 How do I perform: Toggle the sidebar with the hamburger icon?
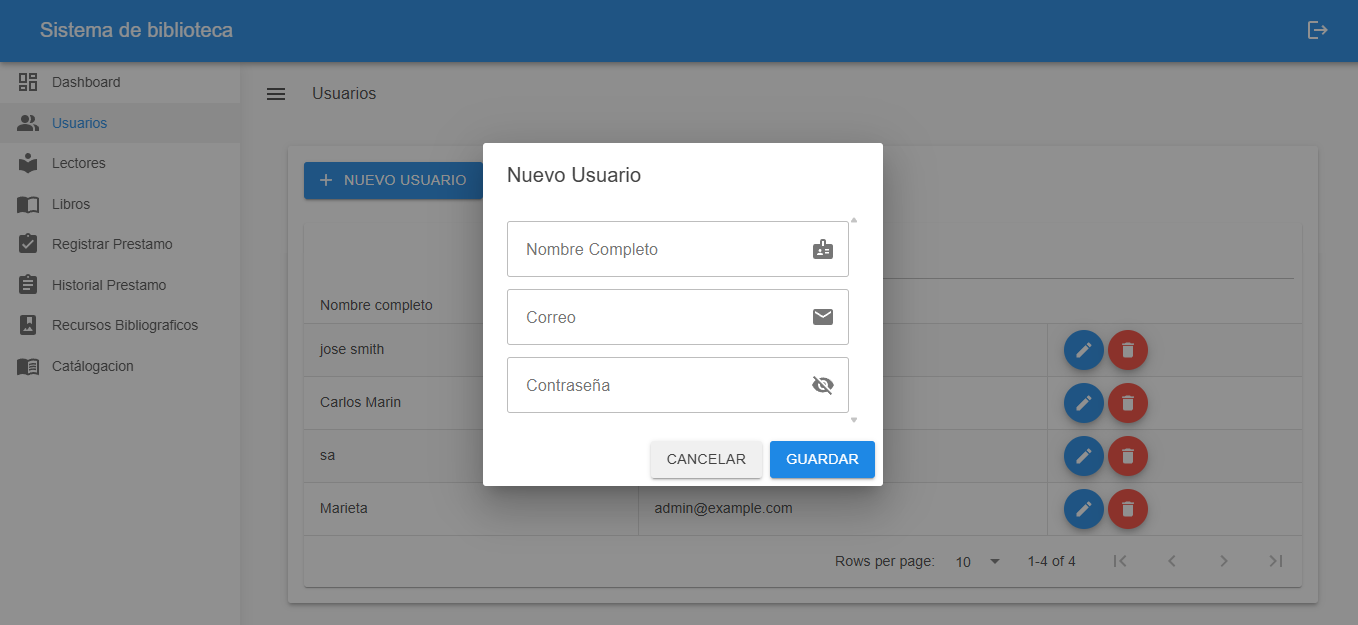(276, 93)
